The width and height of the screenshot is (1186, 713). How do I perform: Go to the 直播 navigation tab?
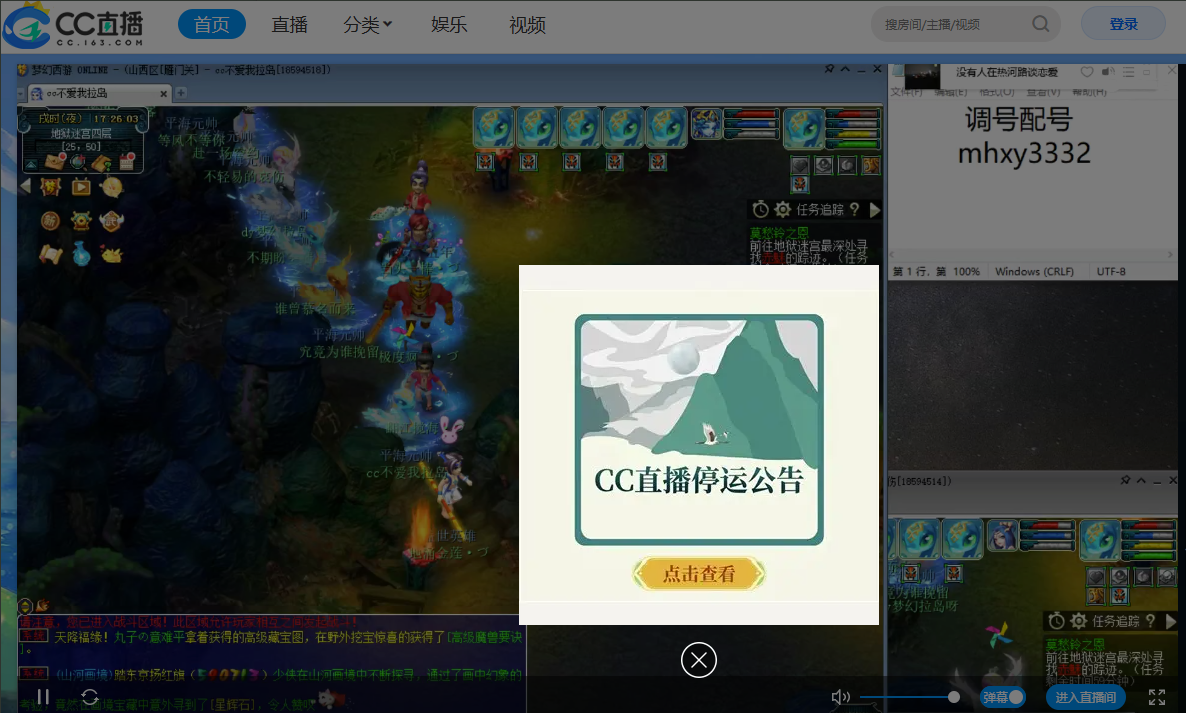tap(290, 25)
